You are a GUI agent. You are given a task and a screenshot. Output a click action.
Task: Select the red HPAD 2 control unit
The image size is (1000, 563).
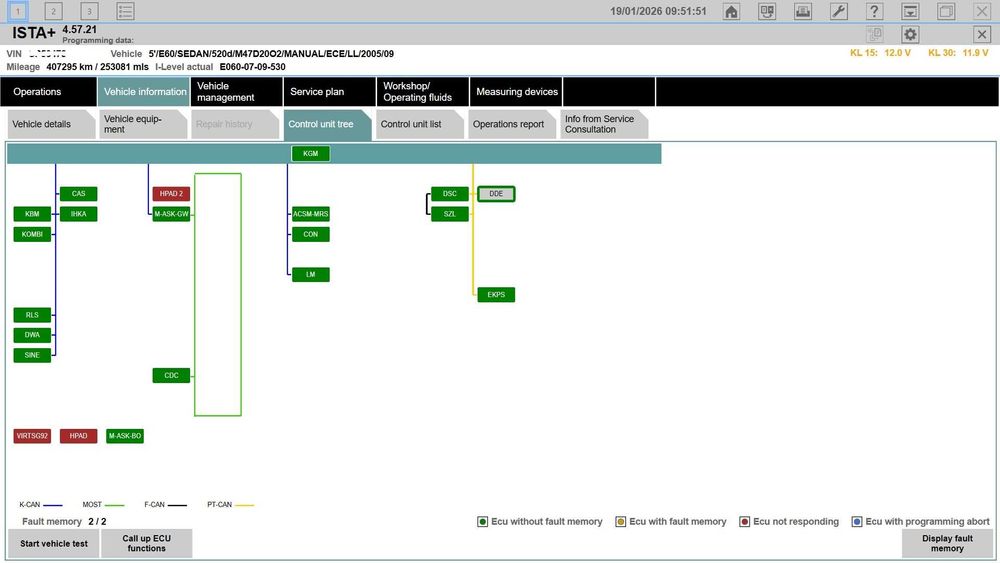click(171, 194)
